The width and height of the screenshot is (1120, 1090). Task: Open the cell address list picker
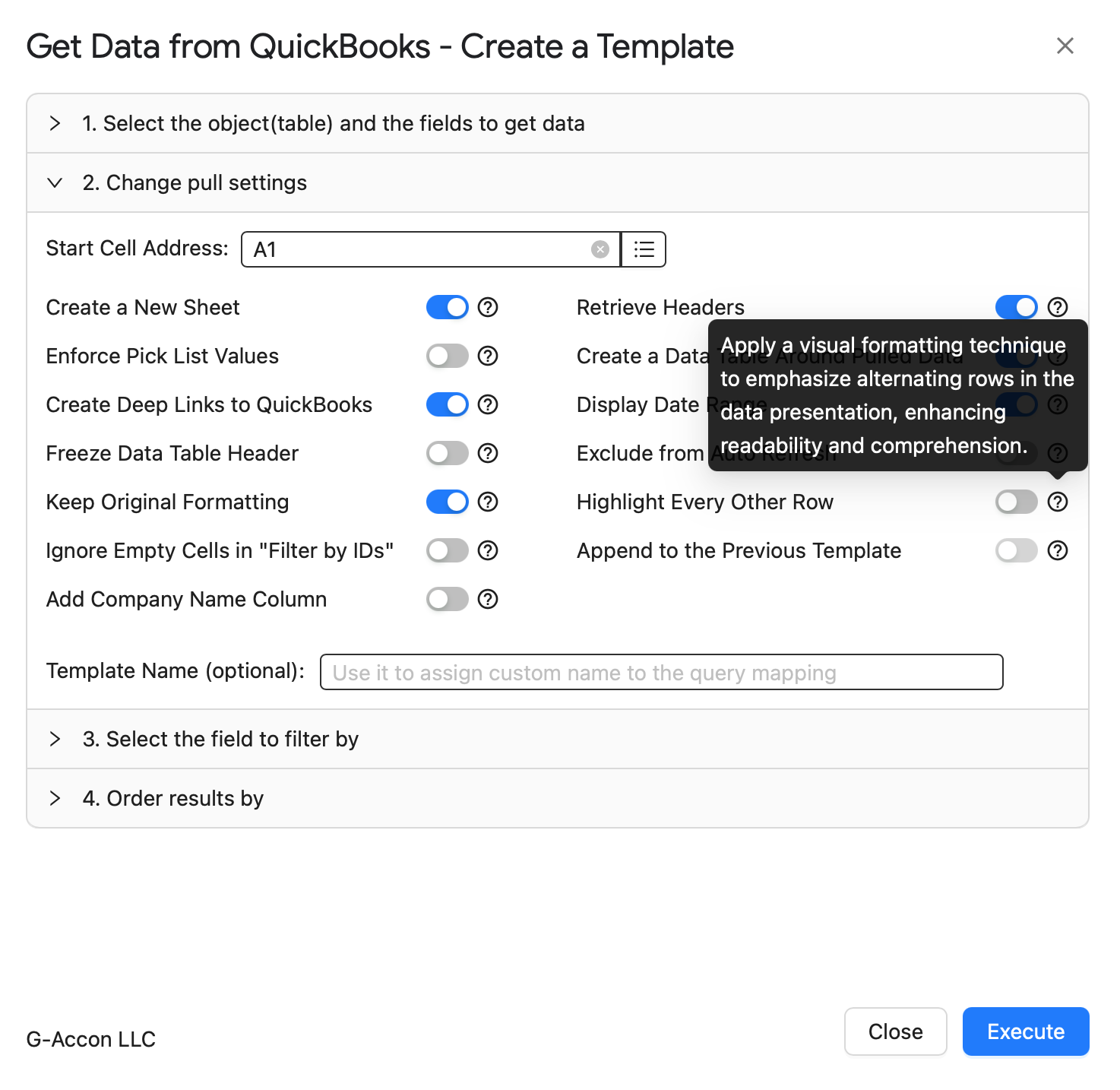coord(644,249)
